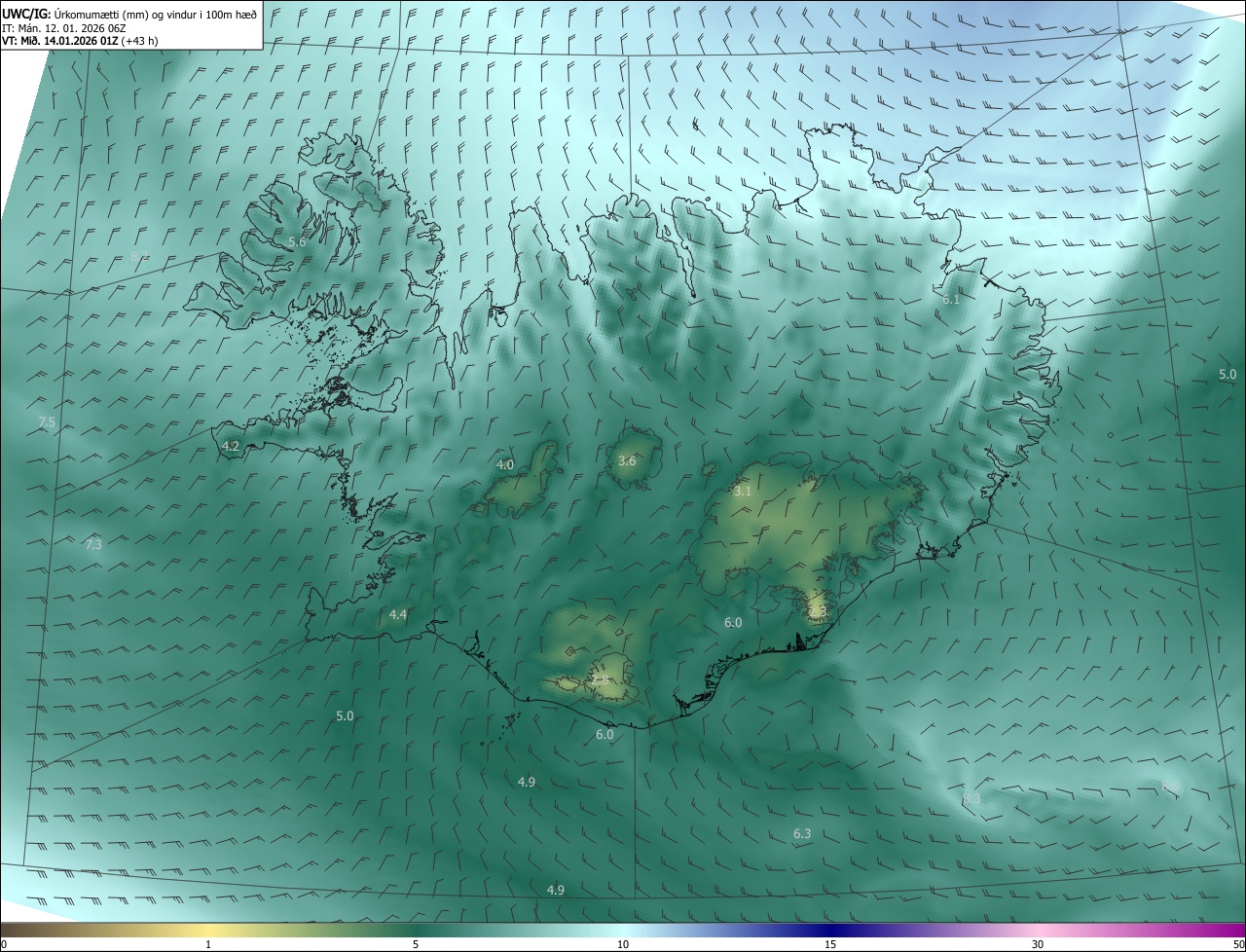Click the 0 tick on the color scale
The image size is (1246, 952).
4,944
